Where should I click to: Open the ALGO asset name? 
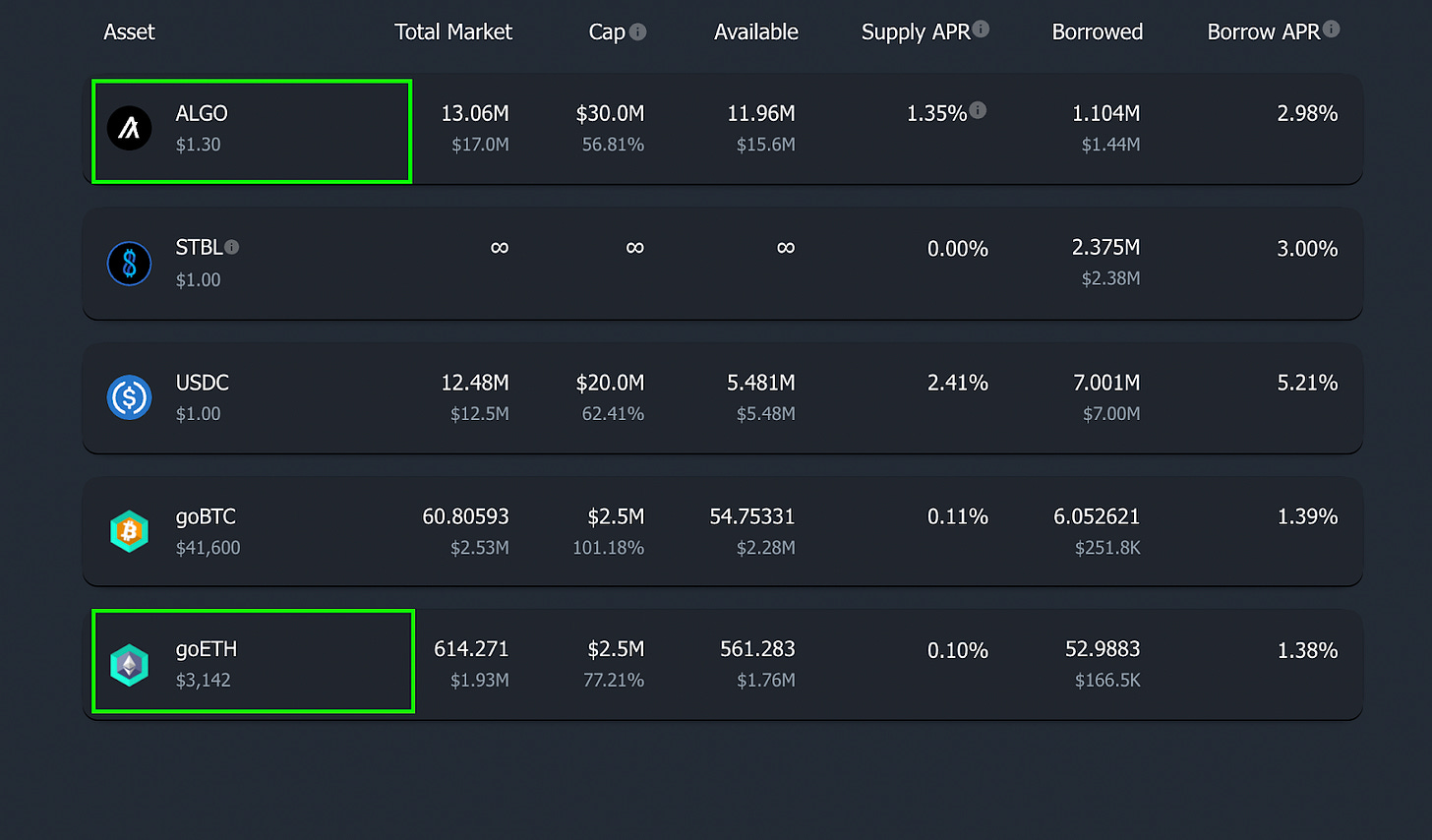[202, 113]
